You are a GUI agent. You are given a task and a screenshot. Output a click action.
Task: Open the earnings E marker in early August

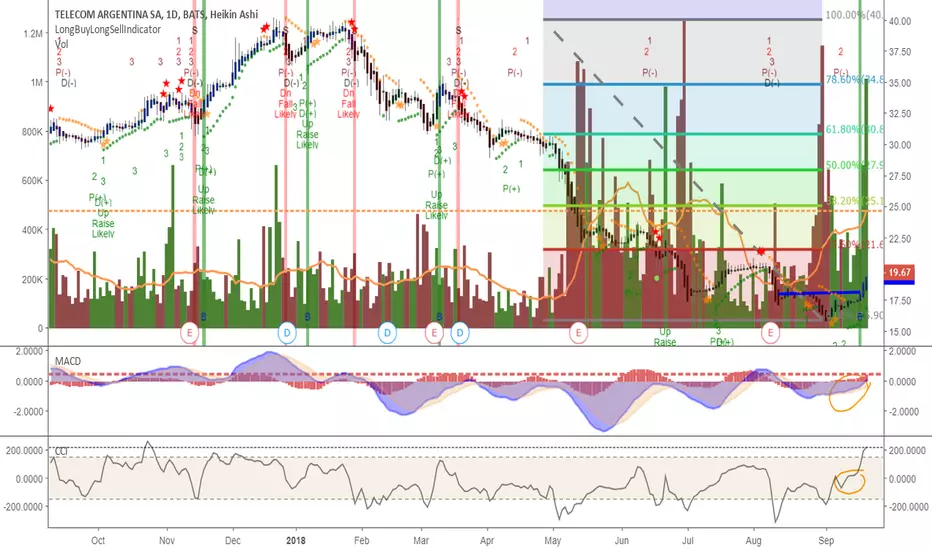(771, 332)
